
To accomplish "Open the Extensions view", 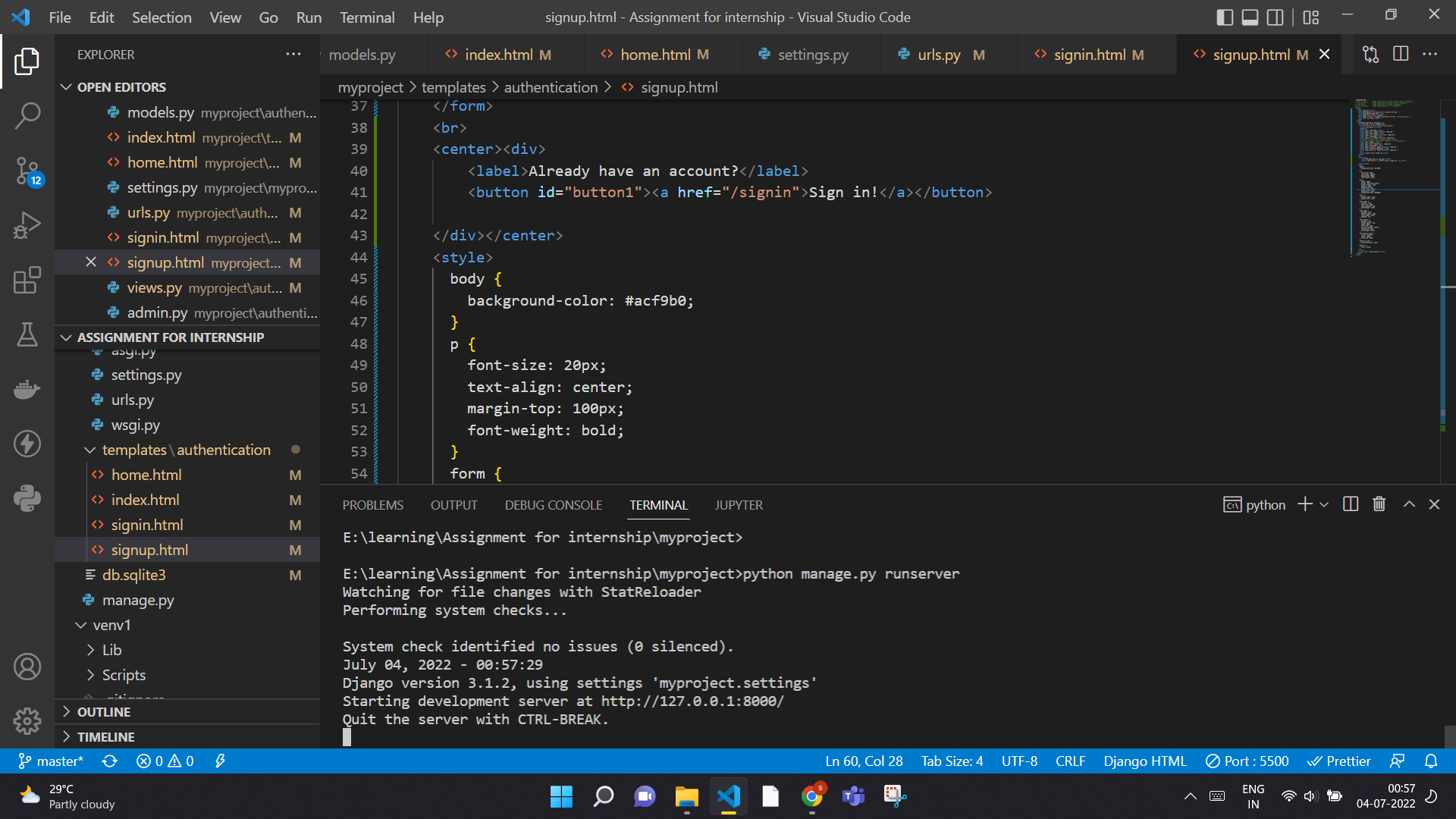I will (27, 281).
